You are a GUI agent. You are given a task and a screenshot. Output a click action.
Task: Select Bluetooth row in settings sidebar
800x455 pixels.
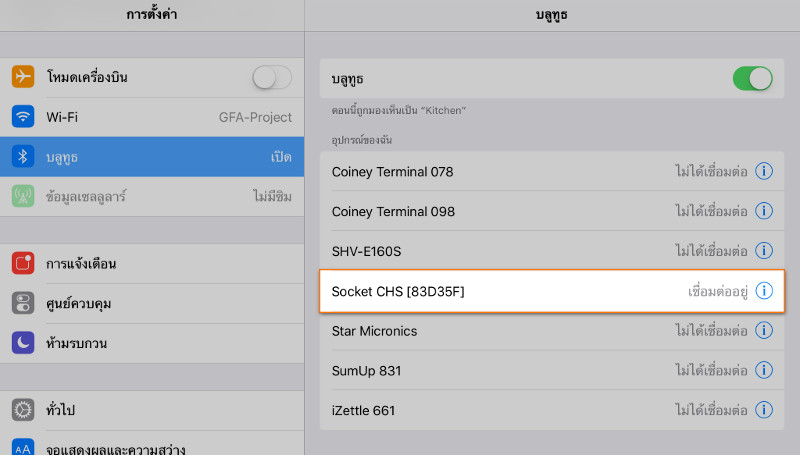(x=152, y=157)
